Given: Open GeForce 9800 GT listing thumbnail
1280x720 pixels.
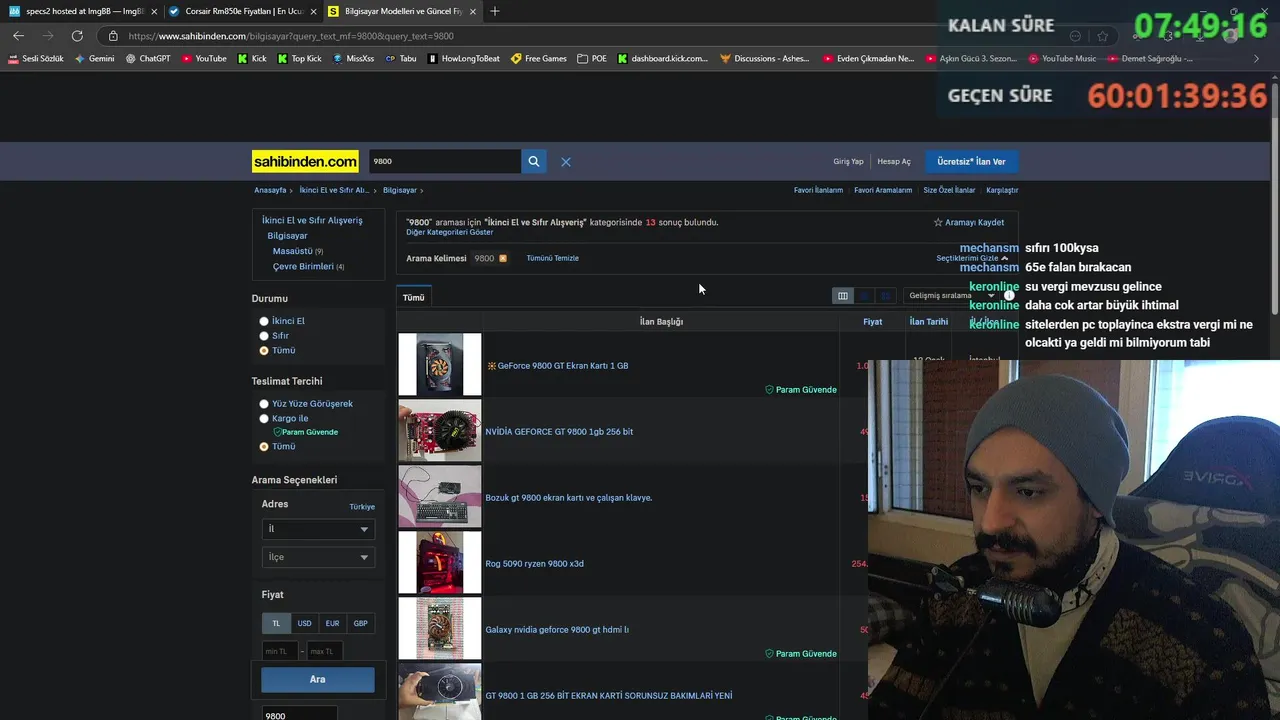Looking at the screenshot, I should (x=440, y=365).
